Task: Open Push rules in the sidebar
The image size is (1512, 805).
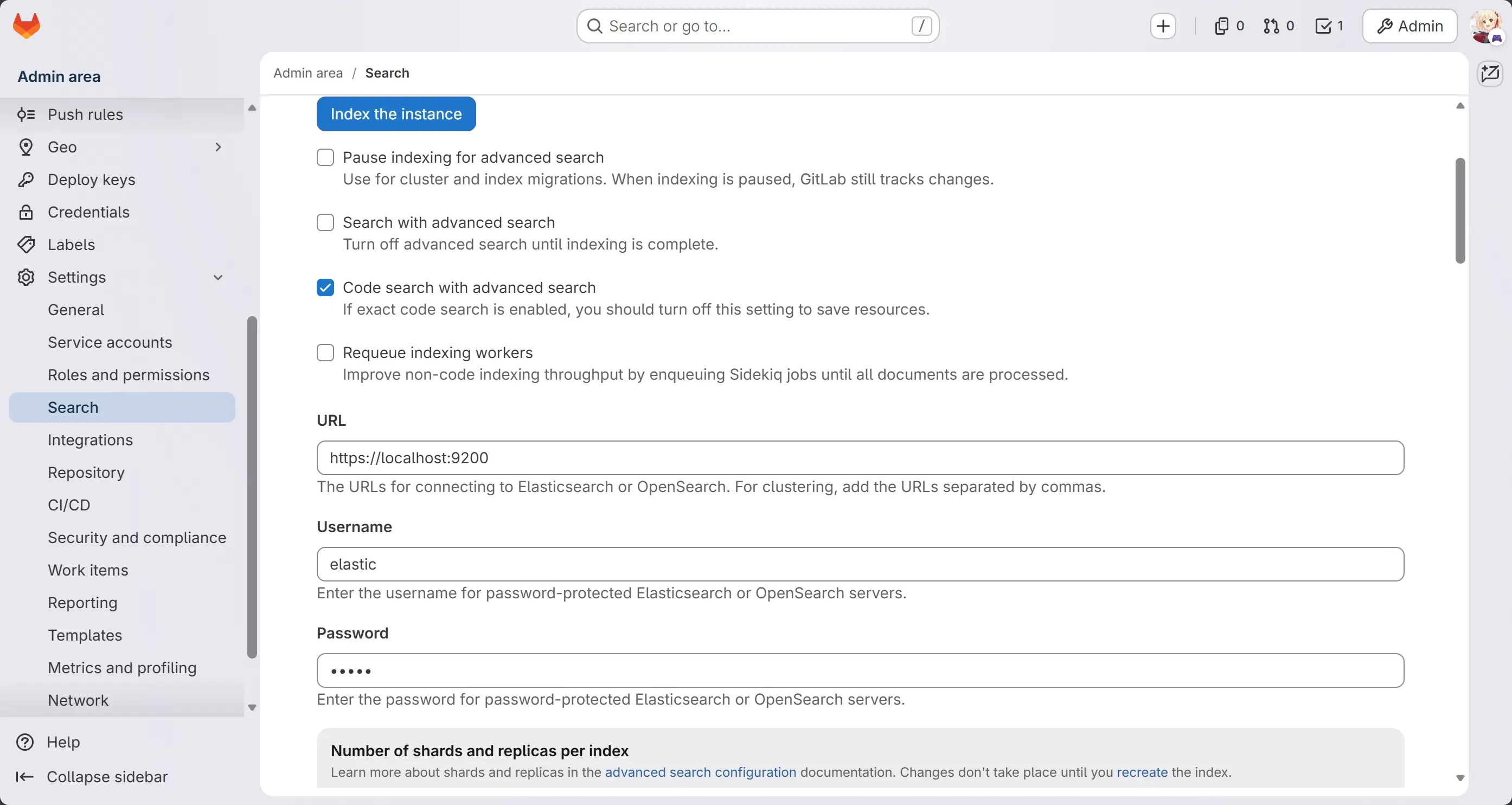Action: click(x=121, y=114)
